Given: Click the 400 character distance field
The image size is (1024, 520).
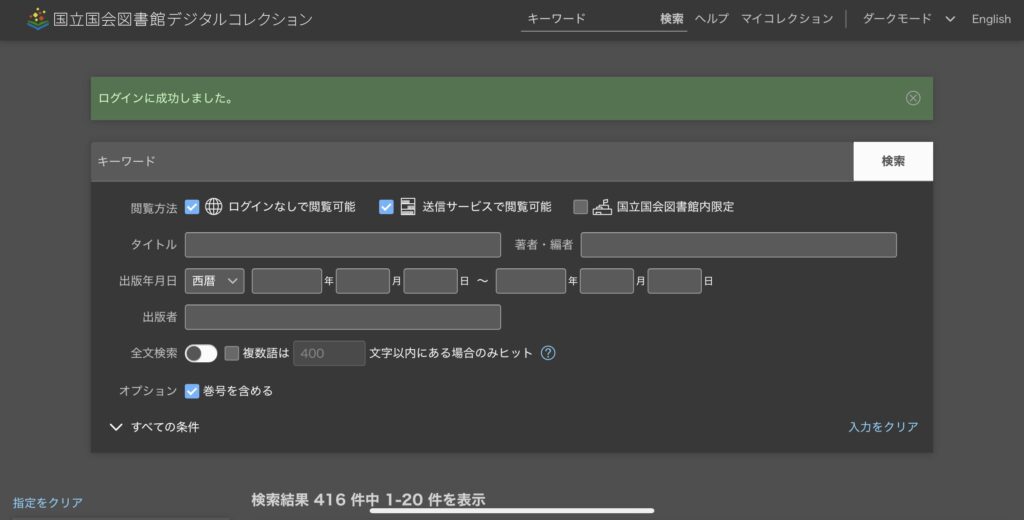Looking at the screenshot, I should pos(329,353).
